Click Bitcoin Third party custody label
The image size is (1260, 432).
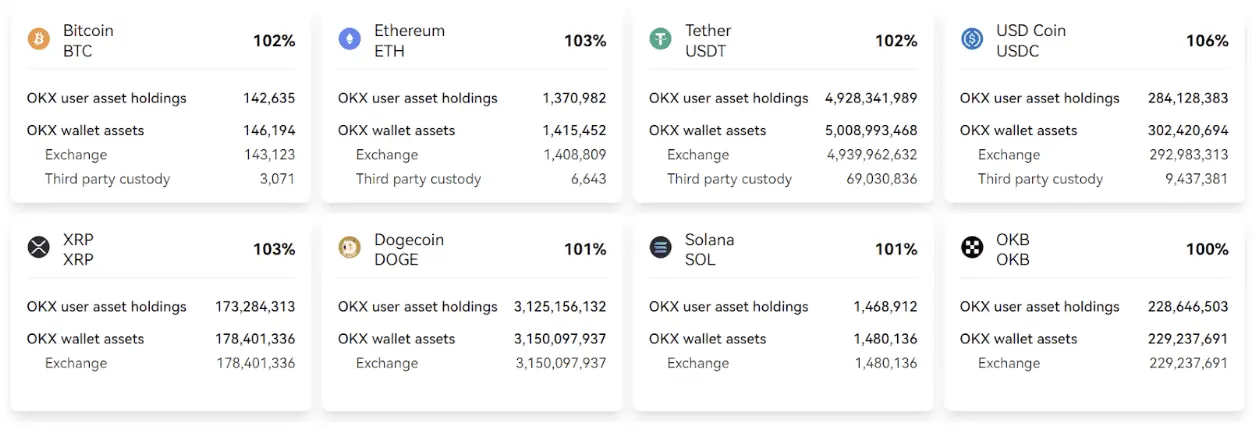[107, 179]
